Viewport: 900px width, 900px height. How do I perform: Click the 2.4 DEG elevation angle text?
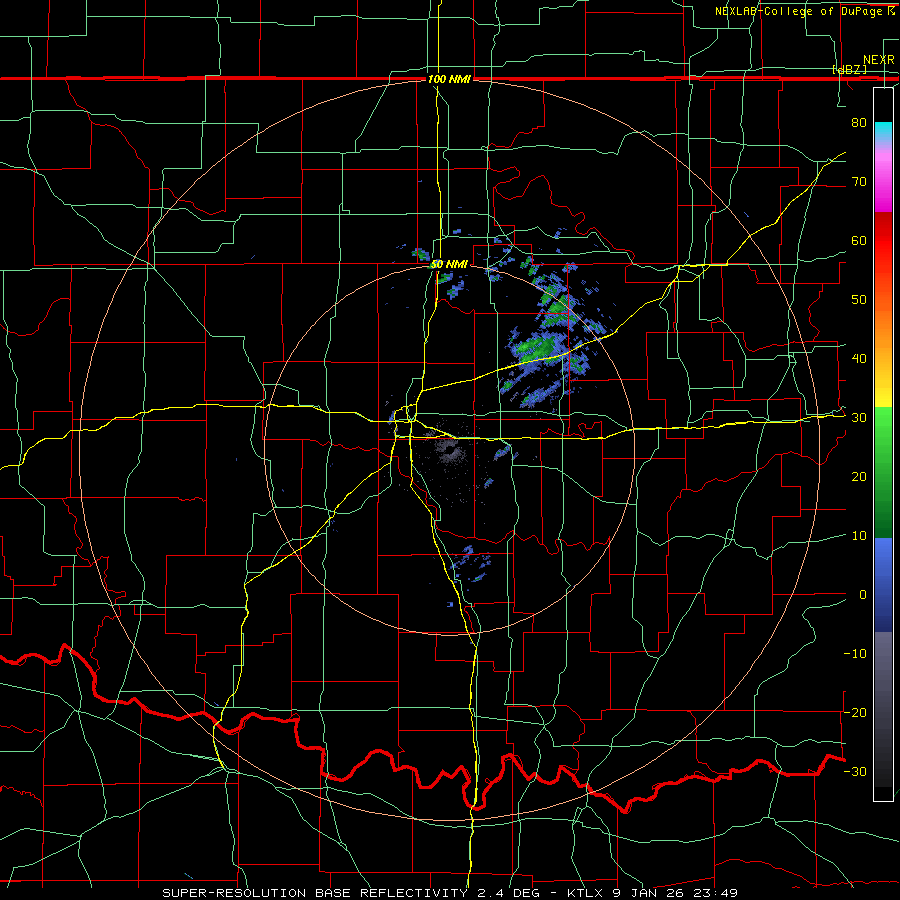pyautogui.click(x=510, y=893)
